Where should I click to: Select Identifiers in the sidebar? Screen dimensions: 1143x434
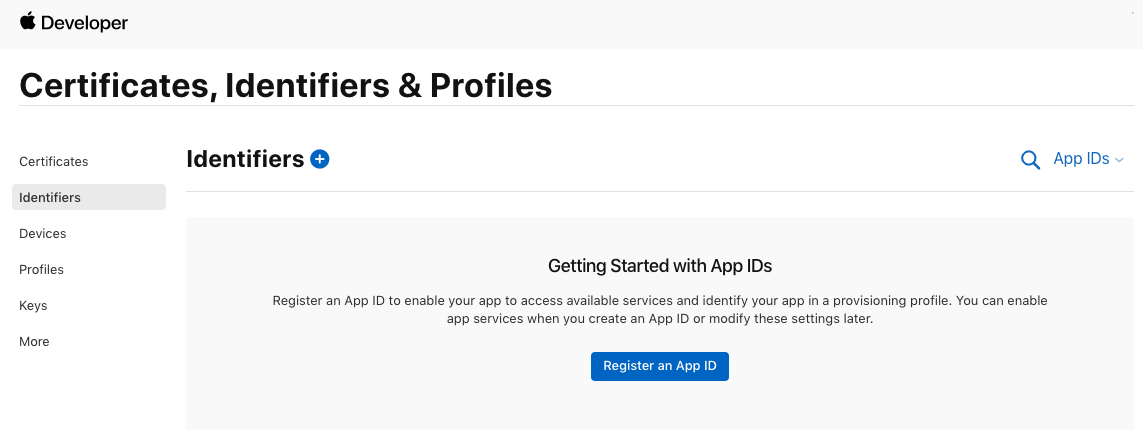[89, 197]
